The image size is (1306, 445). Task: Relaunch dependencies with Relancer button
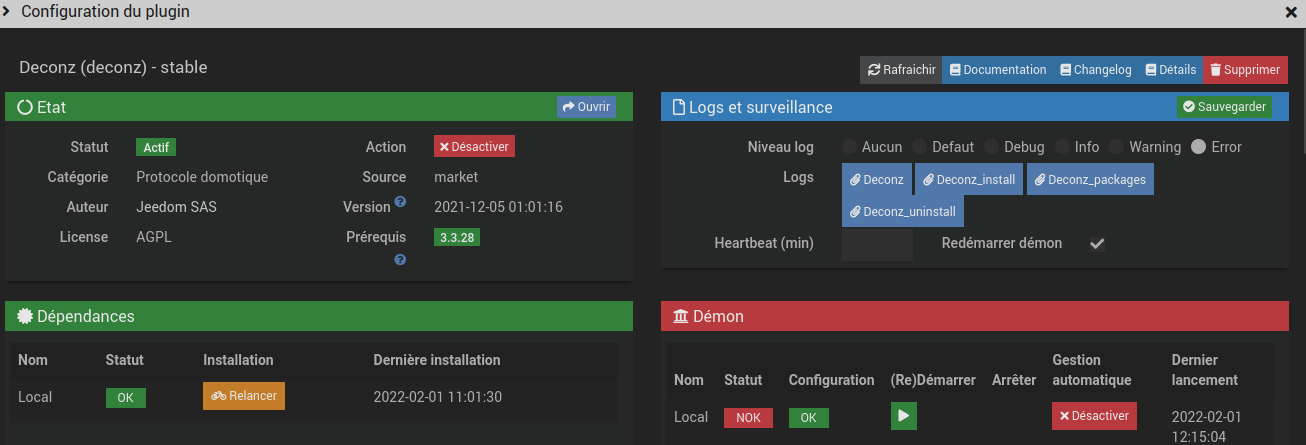244,396
